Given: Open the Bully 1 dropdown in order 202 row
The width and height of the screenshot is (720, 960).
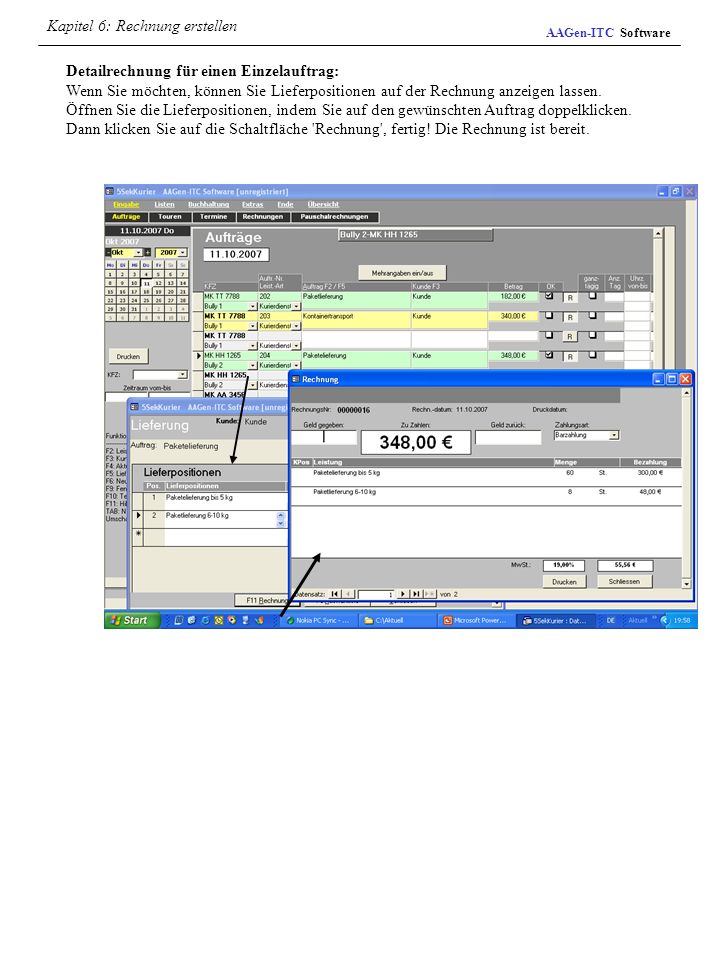Looking at the screenshot, I should pos(252,306).
